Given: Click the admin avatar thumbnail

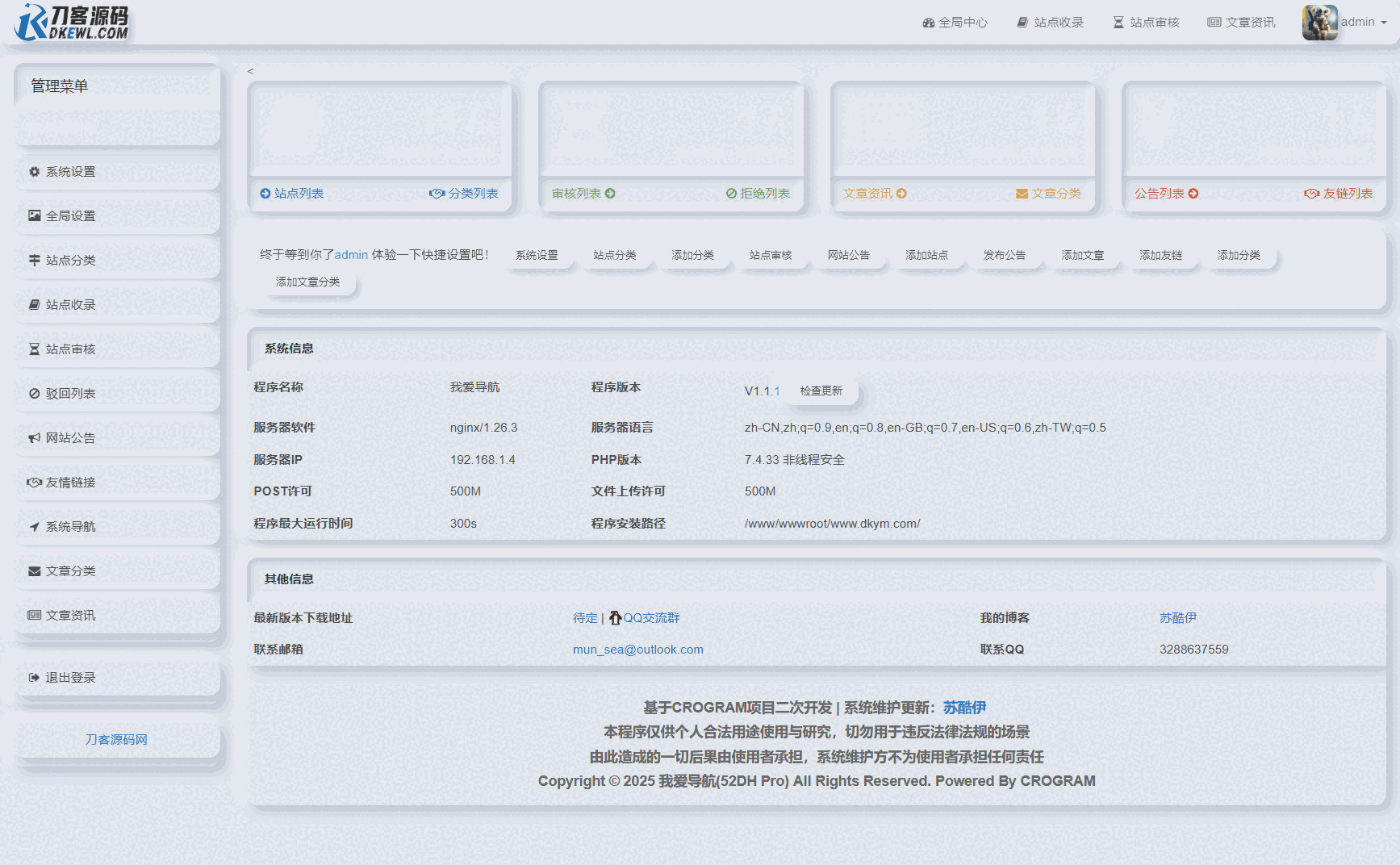Looking at the screenshot, I should click(1319, 22).
